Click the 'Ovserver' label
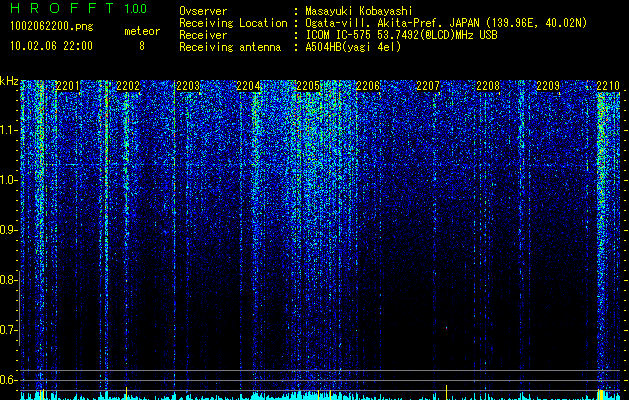 coord(203,11)
